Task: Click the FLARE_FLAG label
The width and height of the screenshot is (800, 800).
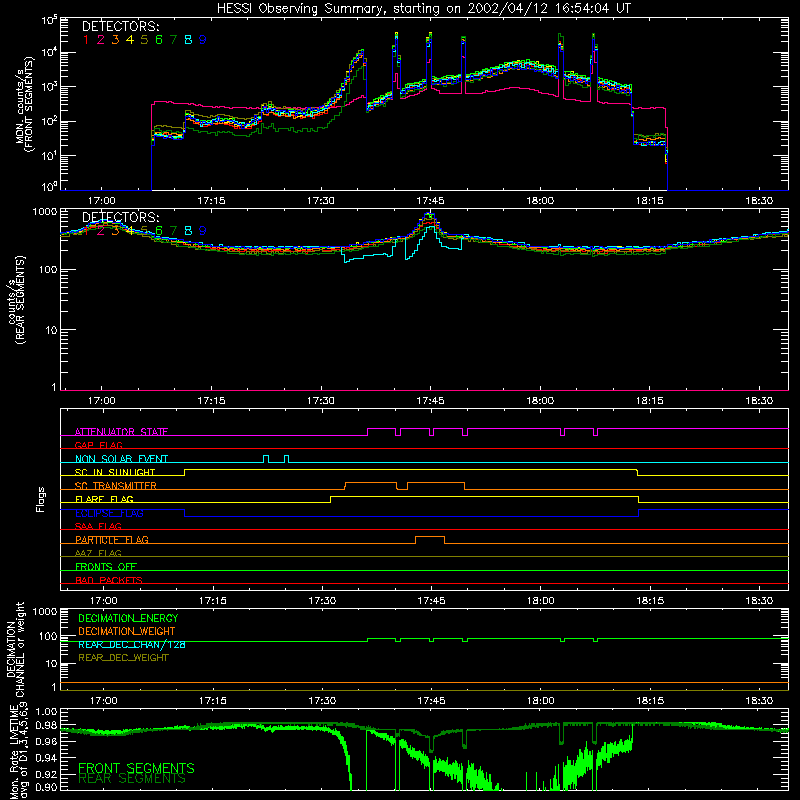Action: pos(104,499)
